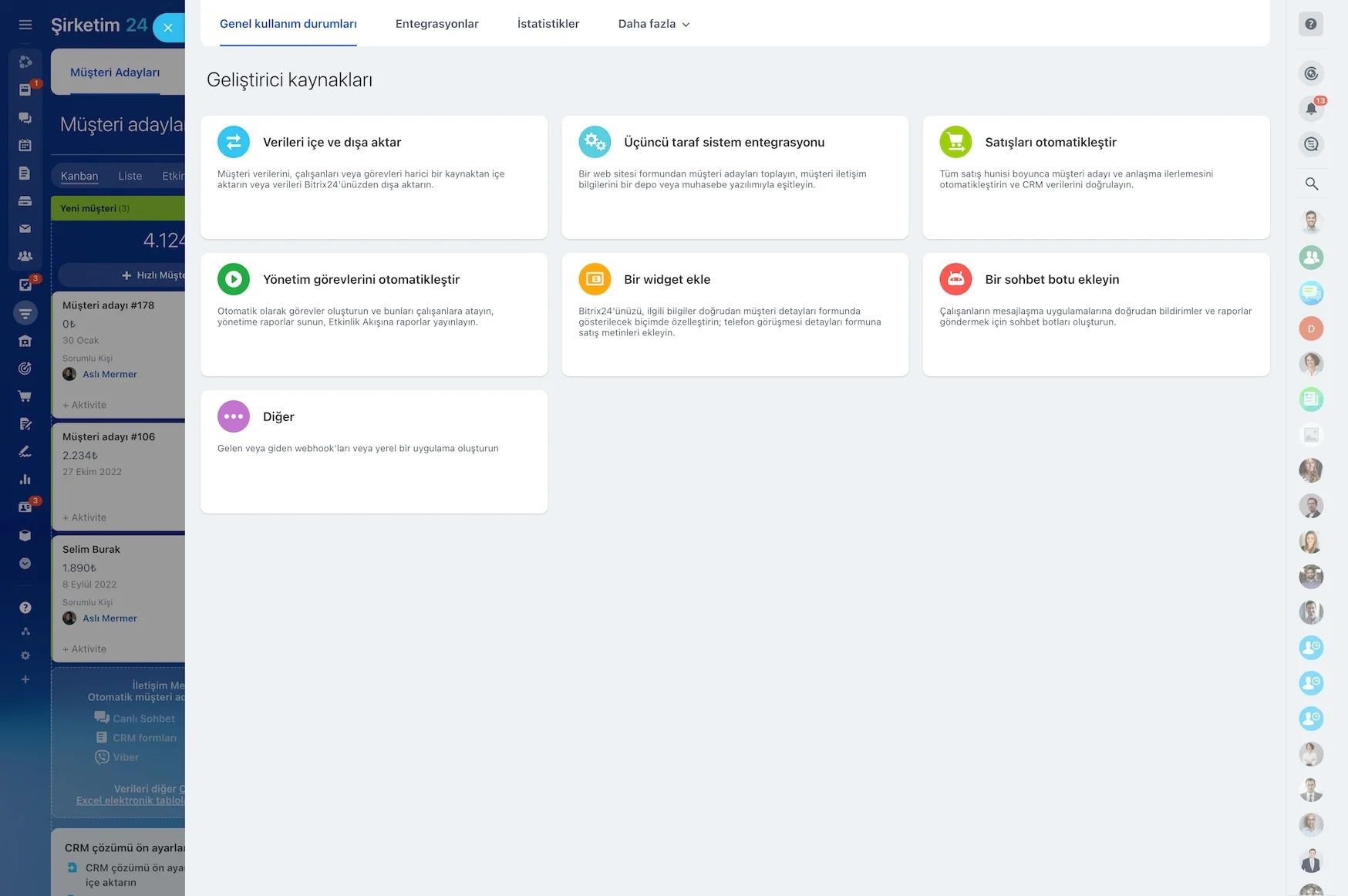Screen dimensions: 1348x896
Task: Open the CoPilot swirl icon in right sidebar
Action: (x=1311, y=74)
